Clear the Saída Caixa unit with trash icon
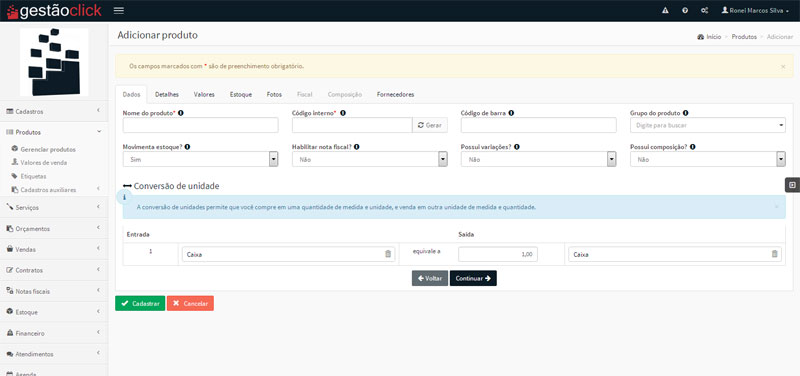This screenshot has width=800, height=376. point(774,254)
